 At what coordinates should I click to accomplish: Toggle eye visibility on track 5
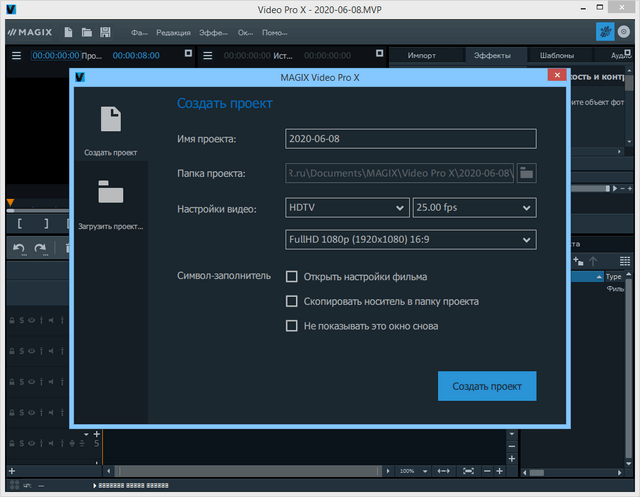click(31, 444)
